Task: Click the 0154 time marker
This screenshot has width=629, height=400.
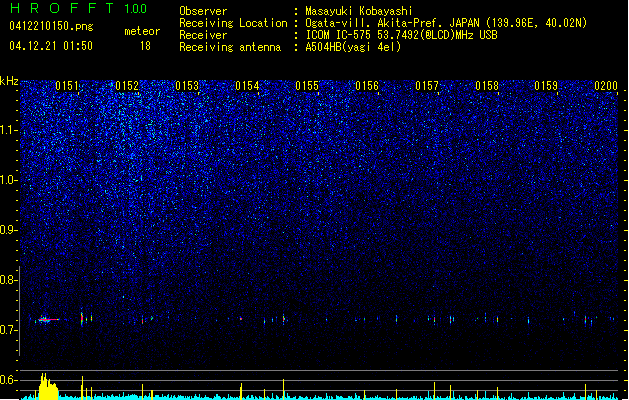Action: pyautogui.click(x=247, y=86)
